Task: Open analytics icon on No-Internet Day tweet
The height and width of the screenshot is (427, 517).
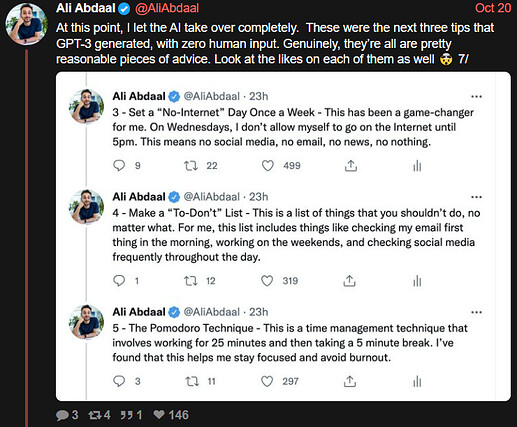Action: (417, 166)
